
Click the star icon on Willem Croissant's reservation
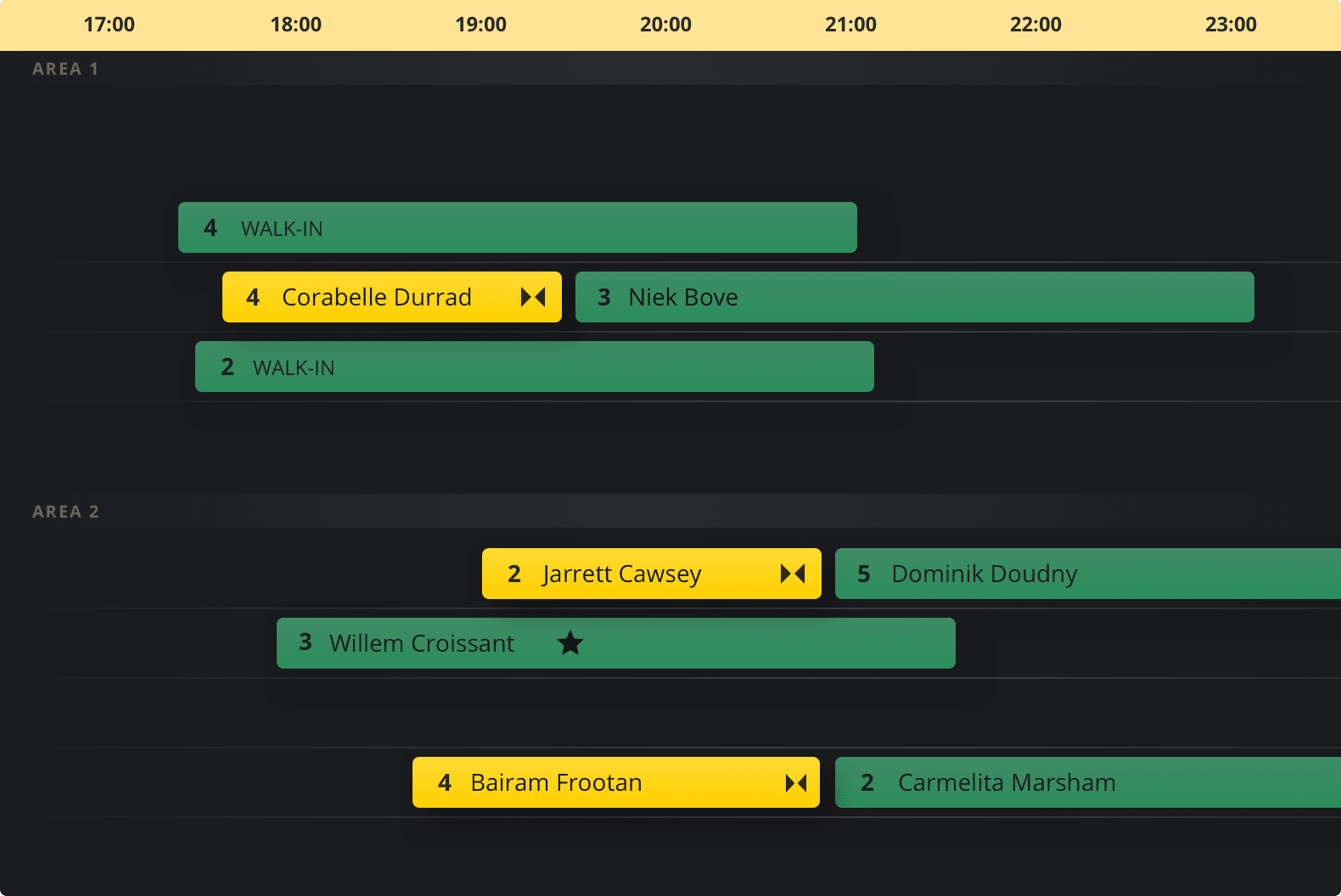(570, 643)
